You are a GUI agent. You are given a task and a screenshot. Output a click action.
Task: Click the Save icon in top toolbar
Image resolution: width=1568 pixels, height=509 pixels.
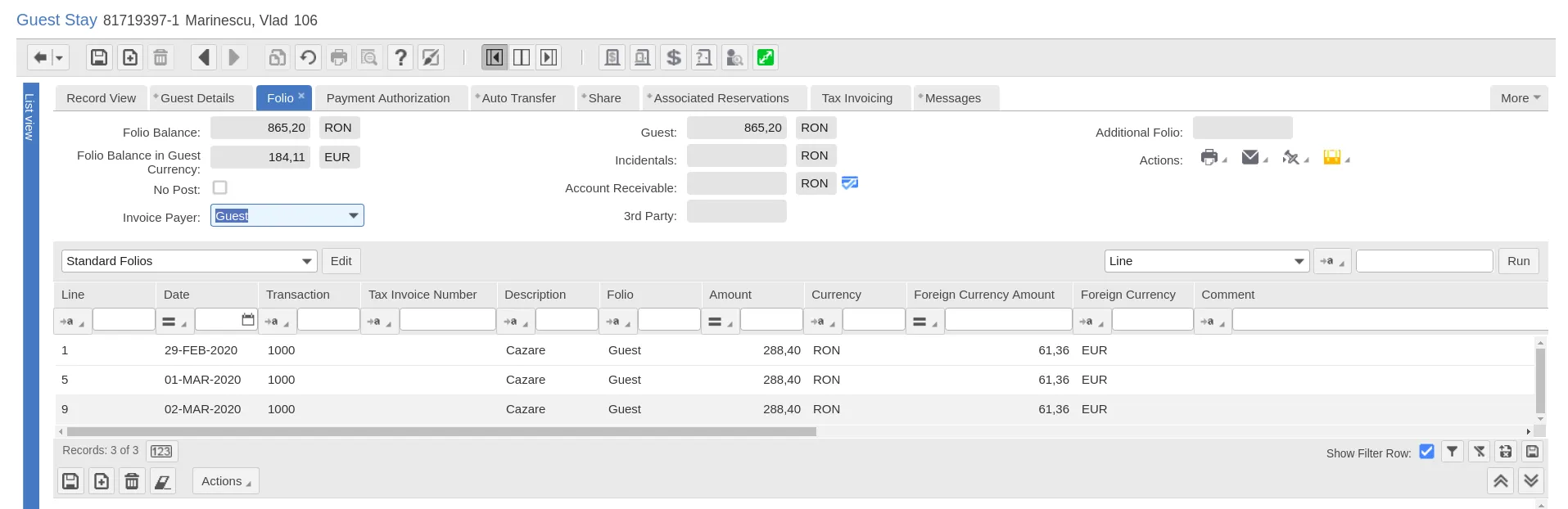click(99, 57)
